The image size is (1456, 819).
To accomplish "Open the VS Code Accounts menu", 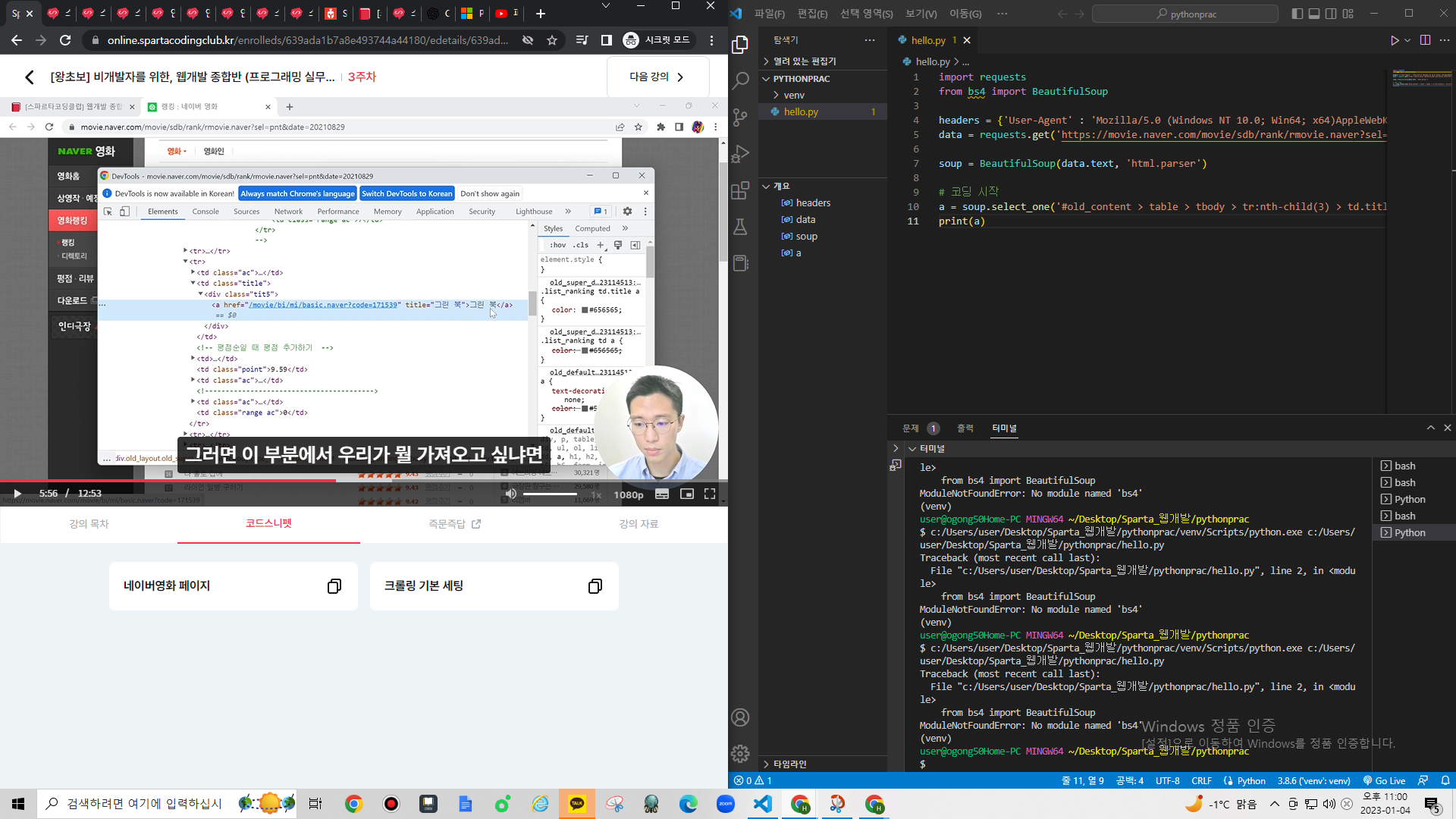I will point(740,717).
